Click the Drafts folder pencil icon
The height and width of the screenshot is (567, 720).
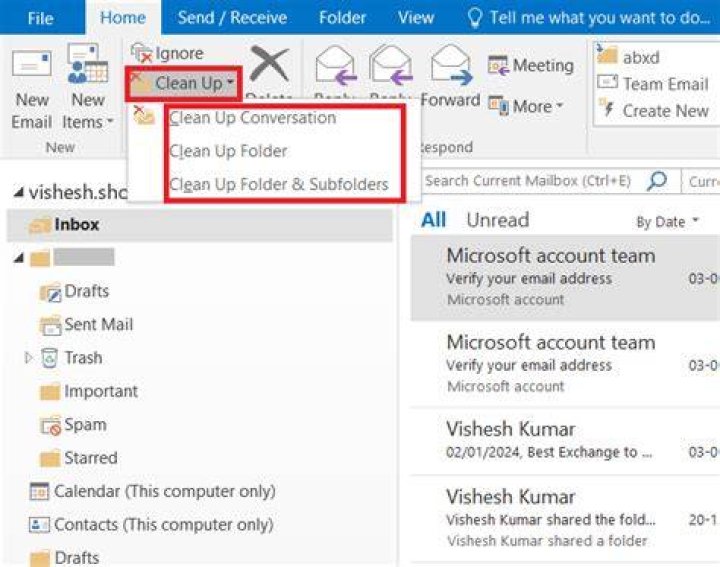click(50, 292)
